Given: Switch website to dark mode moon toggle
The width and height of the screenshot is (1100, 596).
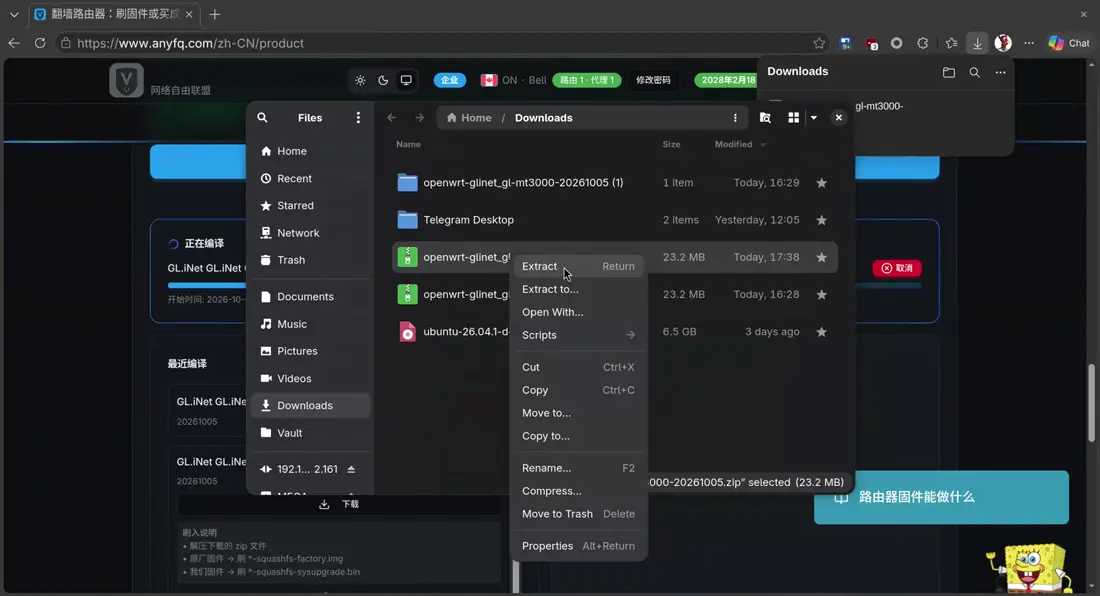Looking at the screenshot, I should (383, 80).
